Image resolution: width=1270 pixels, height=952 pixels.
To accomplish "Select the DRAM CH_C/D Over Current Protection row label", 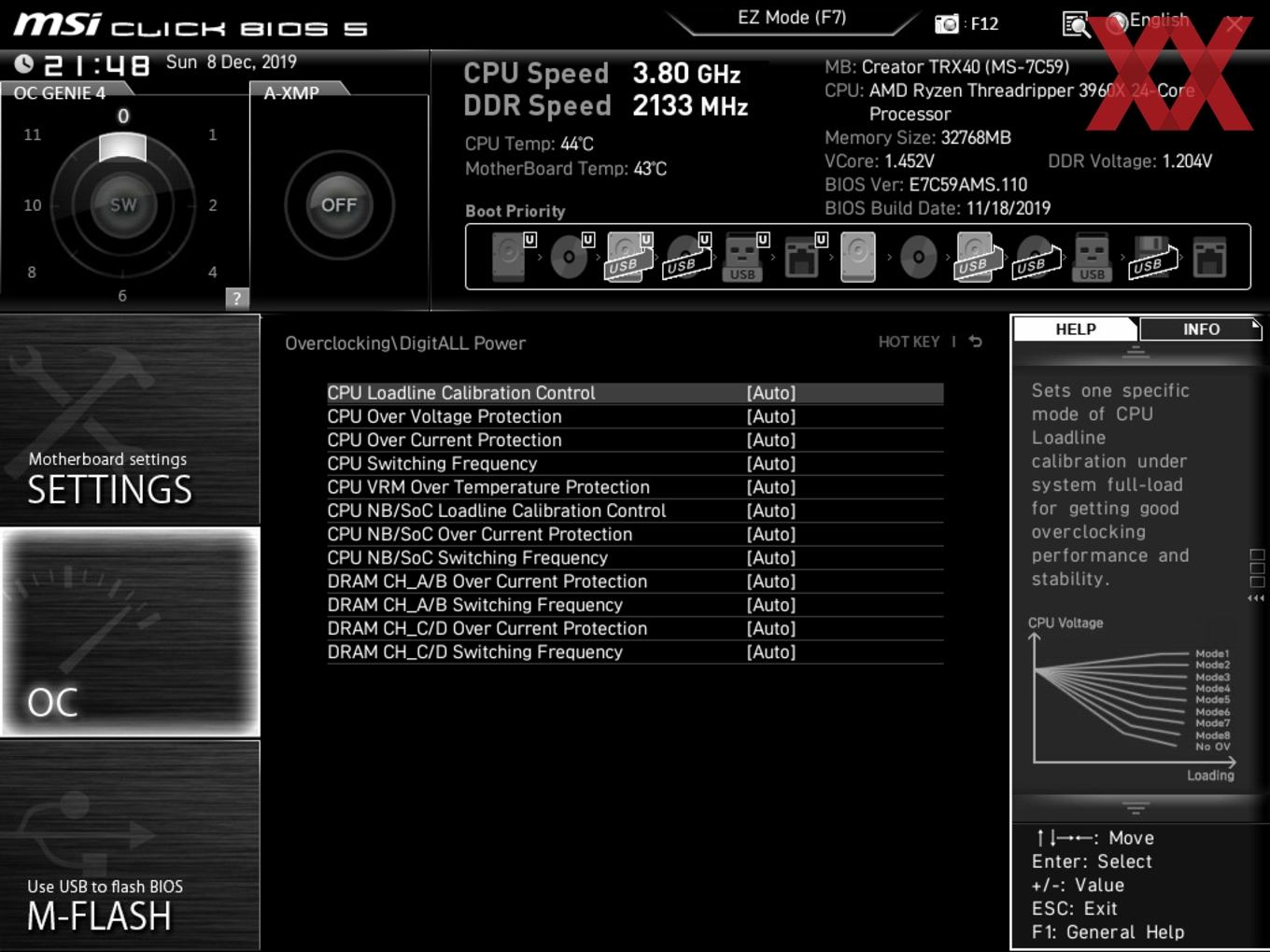I will tap(487, 628).
